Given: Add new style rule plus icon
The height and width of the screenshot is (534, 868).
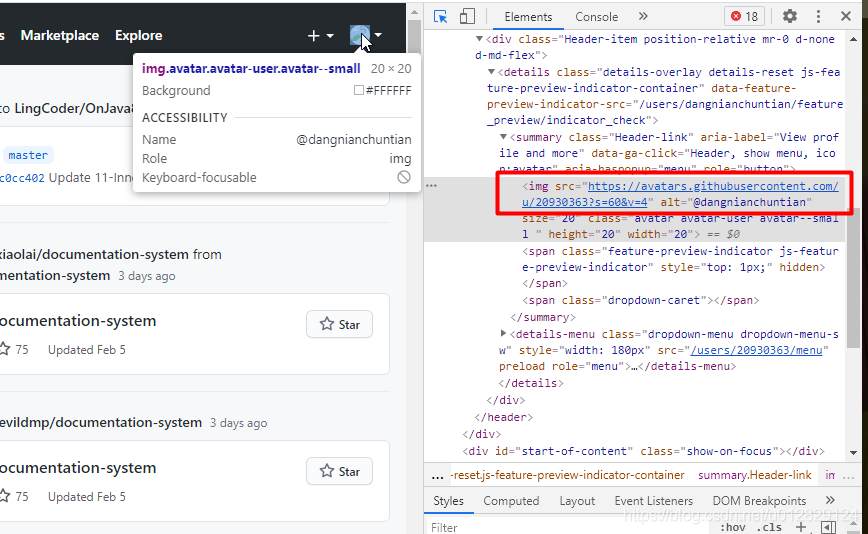Looking at the screenshot, I should (801, 527).
